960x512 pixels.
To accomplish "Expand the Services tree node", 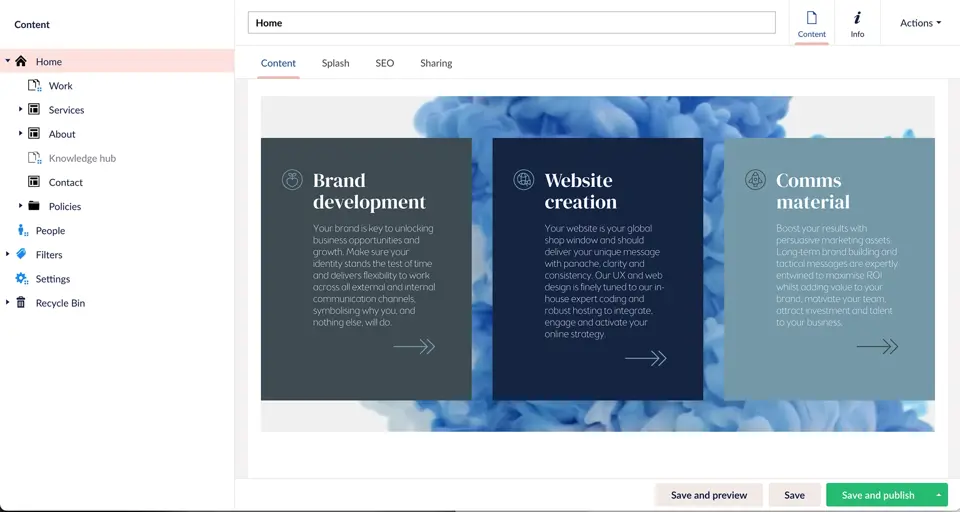I will (x=20, y=109).
